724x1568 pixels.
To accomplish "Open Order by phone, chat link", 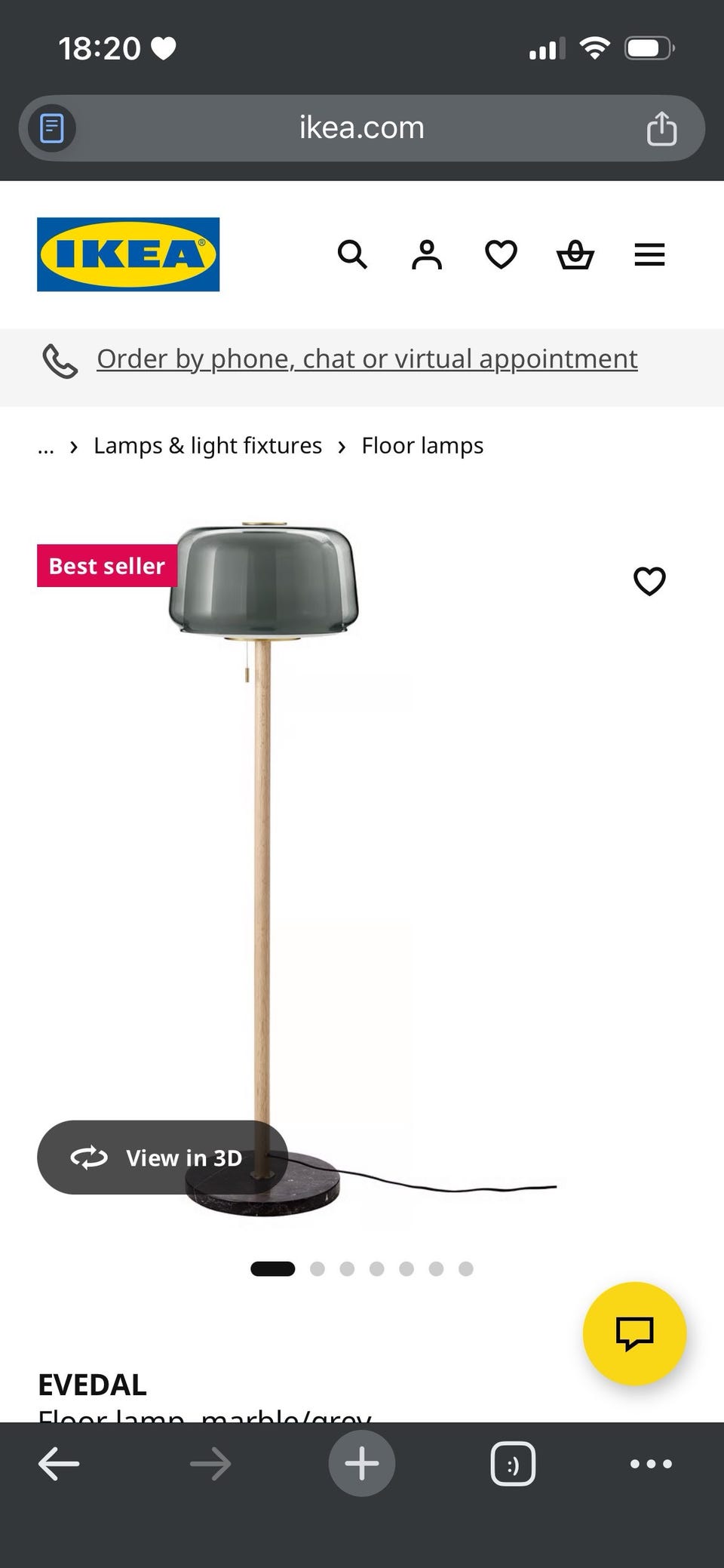I will [x=367, y=359].
